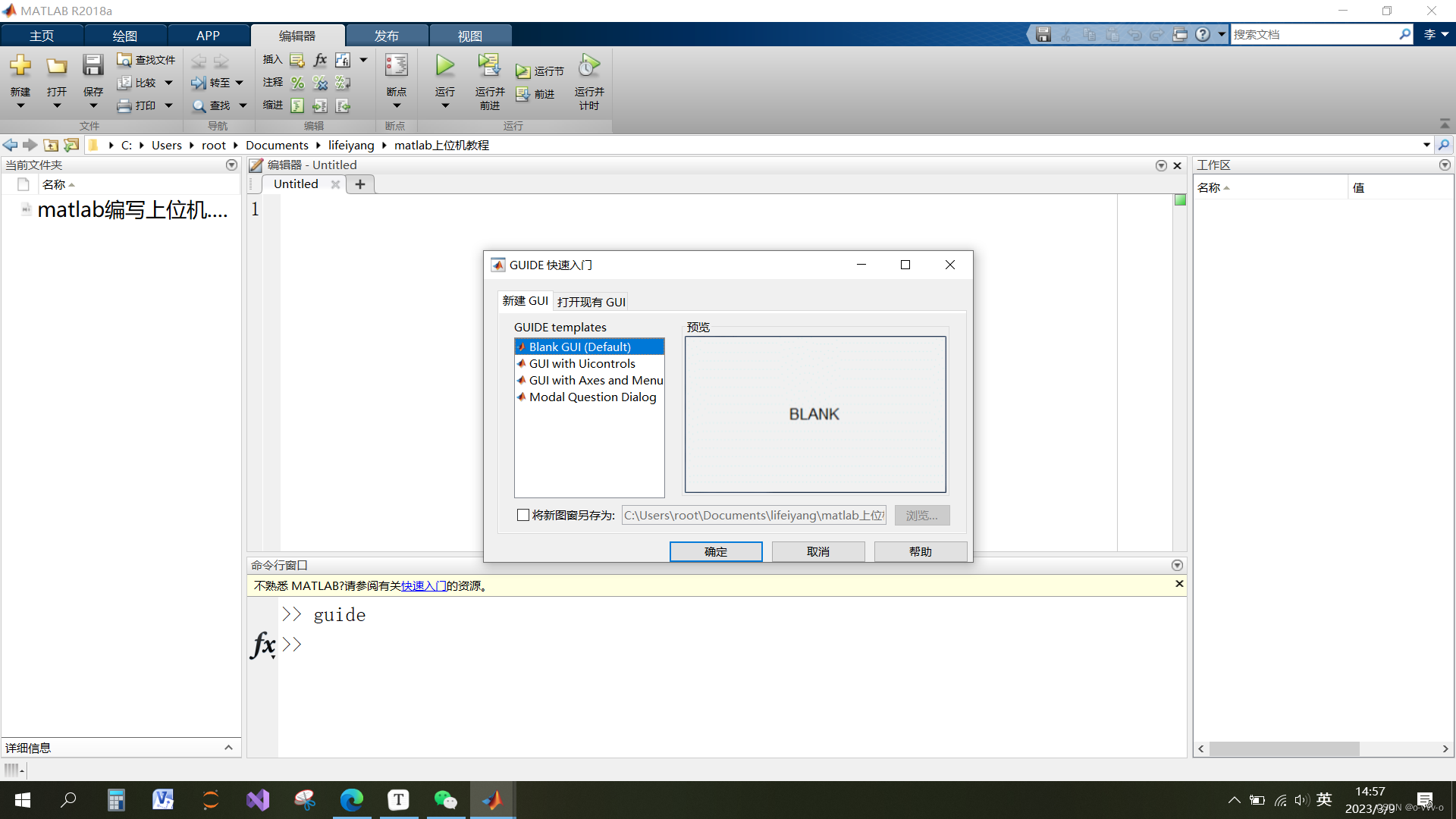Open the 绘图 ribbon tab
Viewport: 1456px width, 819px height.
click(x=124, y=36)
